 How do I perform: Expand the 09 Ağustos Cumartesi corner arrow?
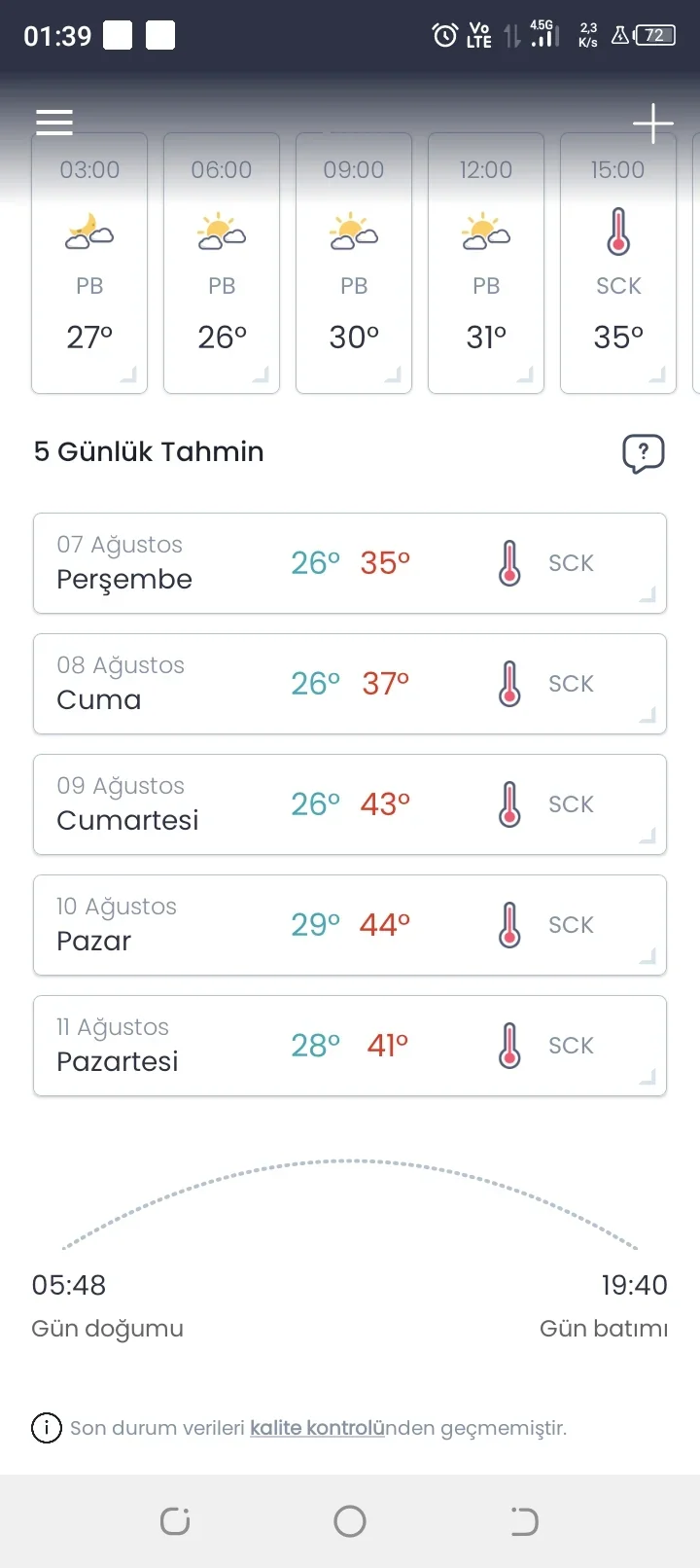click(647, 836)
